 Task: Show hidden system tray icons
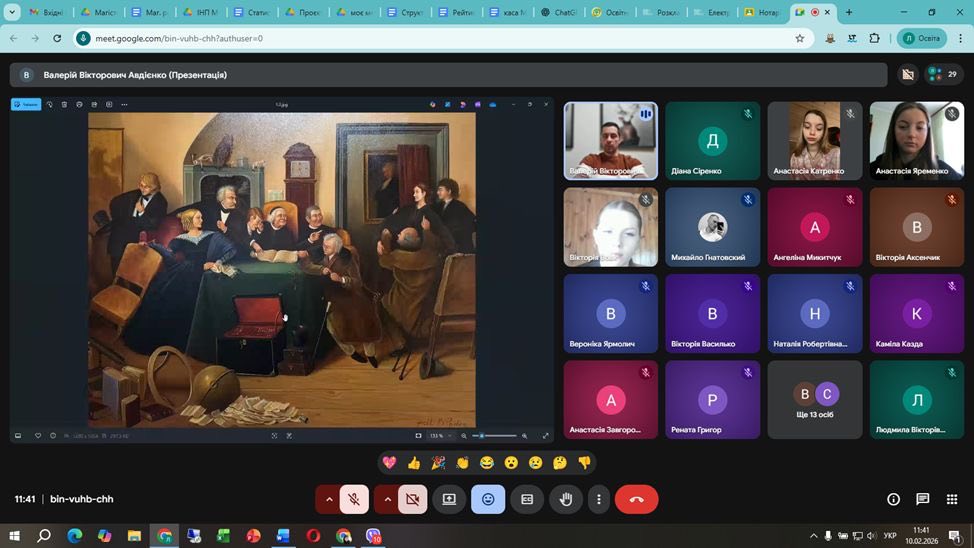point(813,536)
